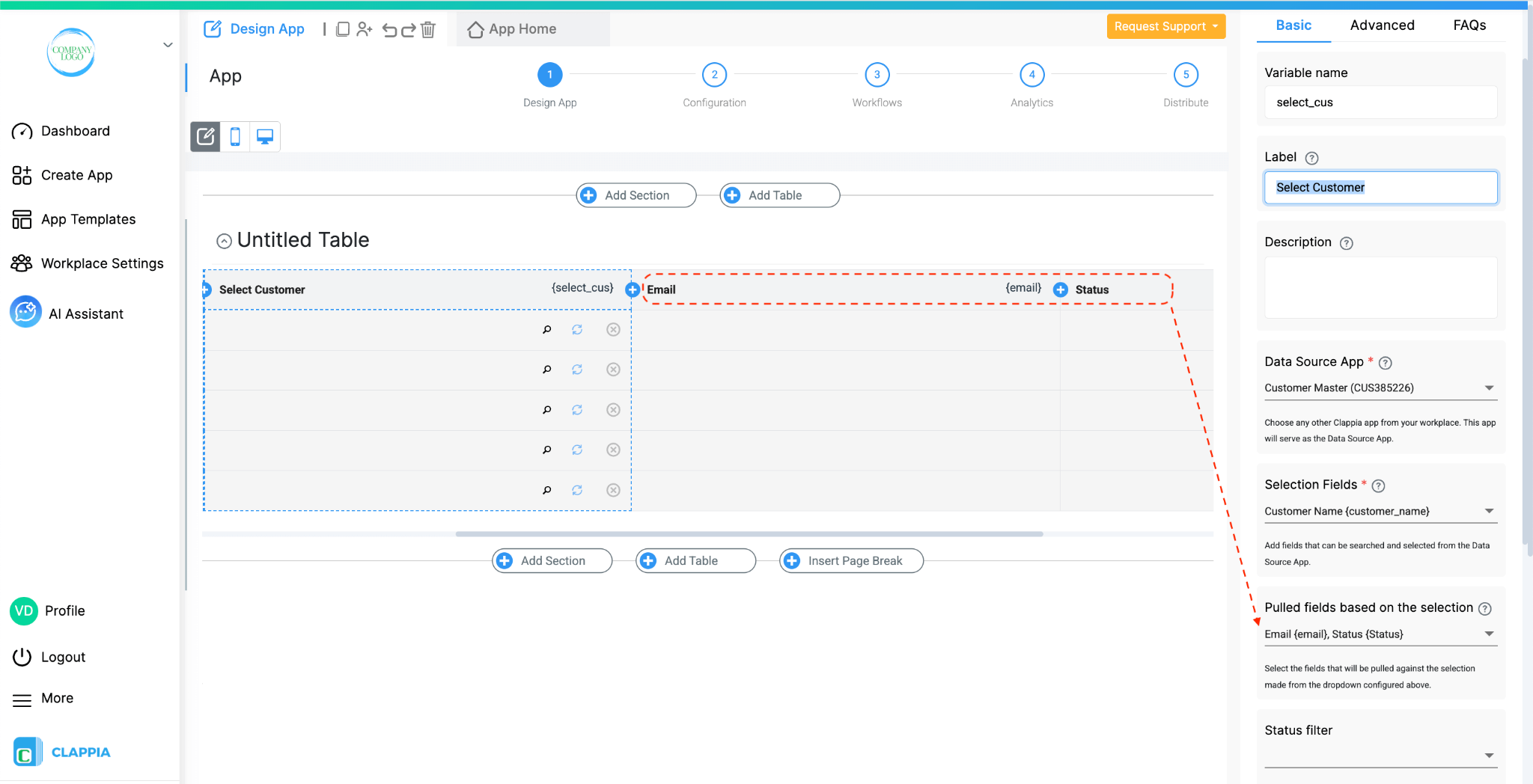Switch to the Advanced tab
Image resolution: width=1533 pixels, height=784 pixels.
pos(1382,25)
